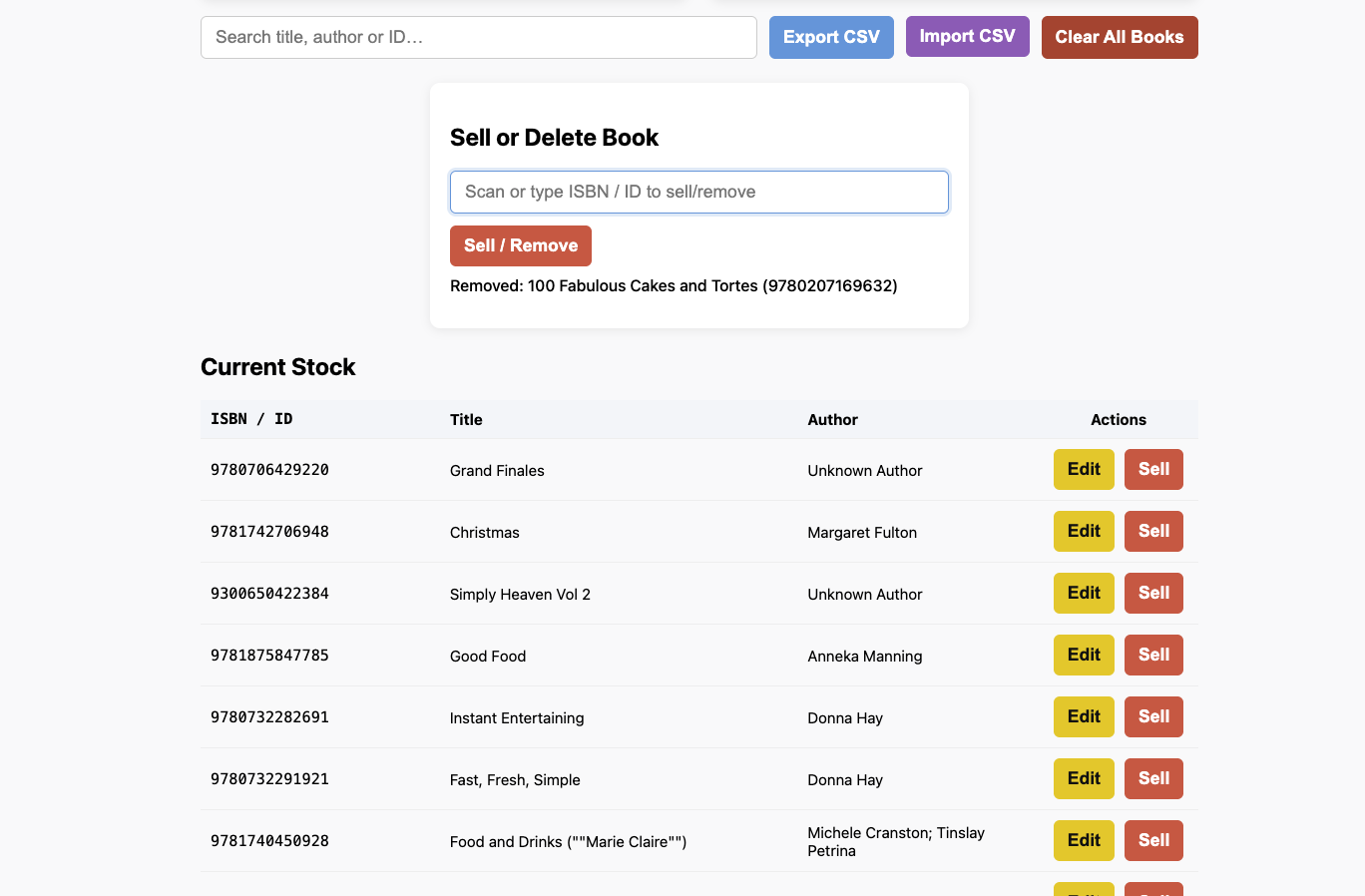The height and width of the screenshot is (896, 1365).
Task: Sell the Good Food book
Action: (1153, 655)
